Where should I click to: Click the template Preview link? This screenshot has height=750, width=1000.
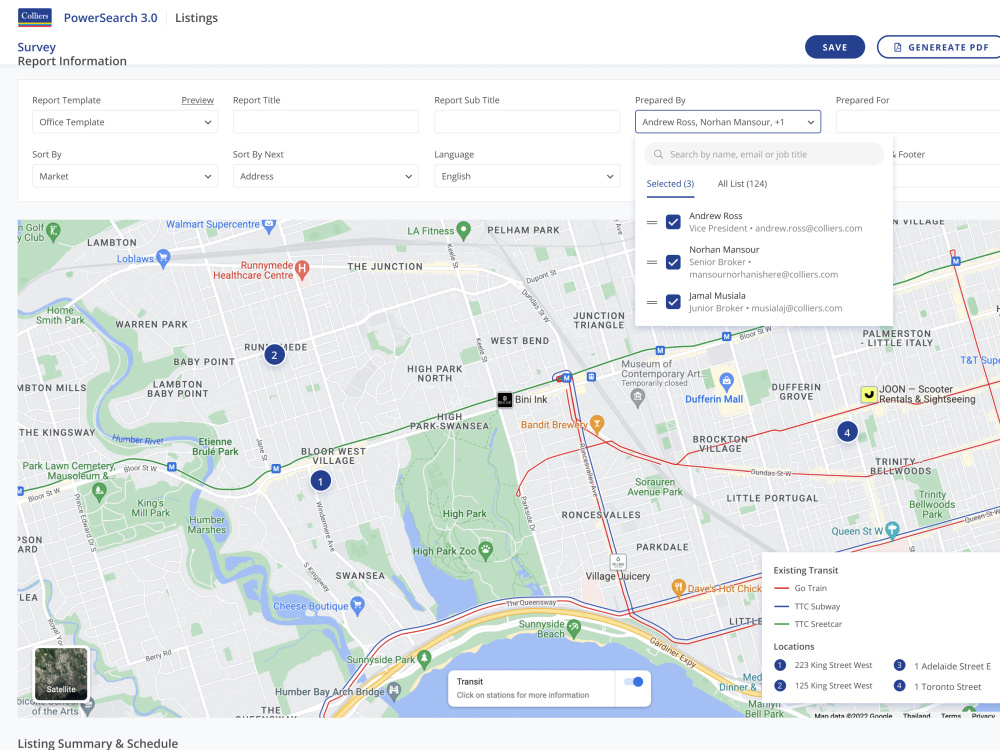(x=198, y=100)
